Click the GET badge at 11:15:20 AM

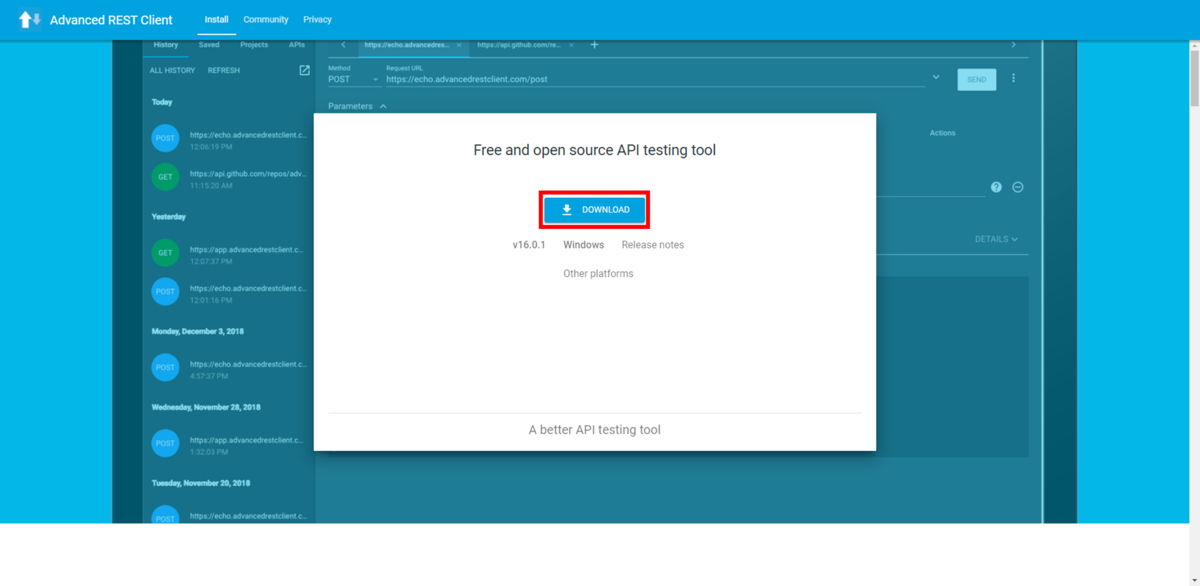coord(165,177)
